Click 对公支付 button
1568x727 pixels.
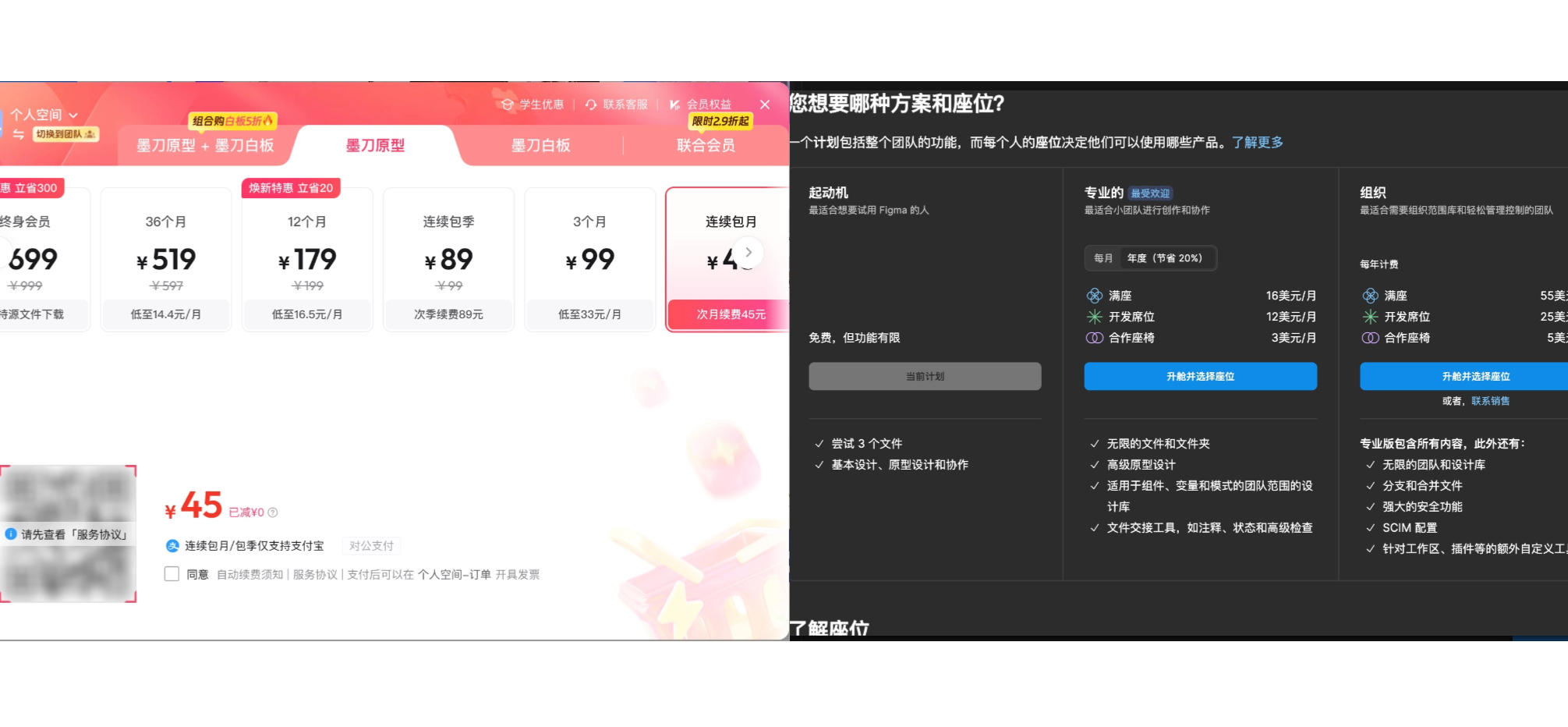371,546
